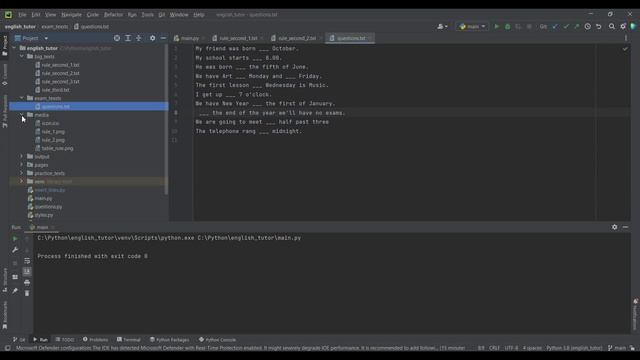Open the Problems tool window button
Viewport: 640px width, 360px height.
96,340
